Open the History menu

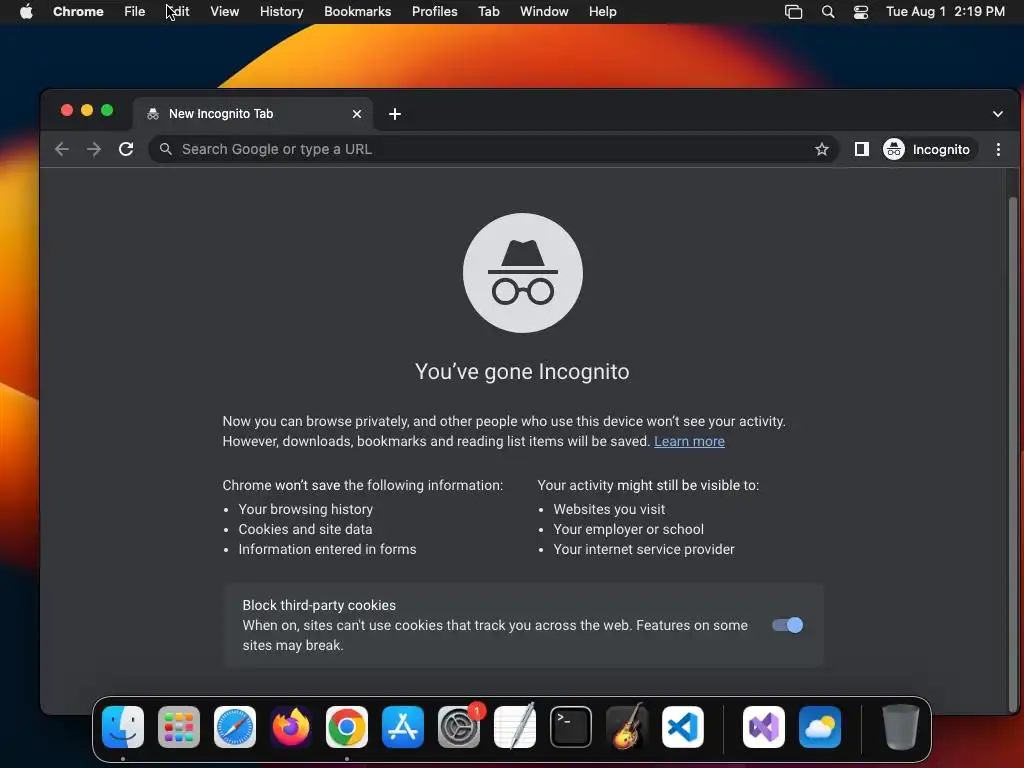[x=281, y=12]
